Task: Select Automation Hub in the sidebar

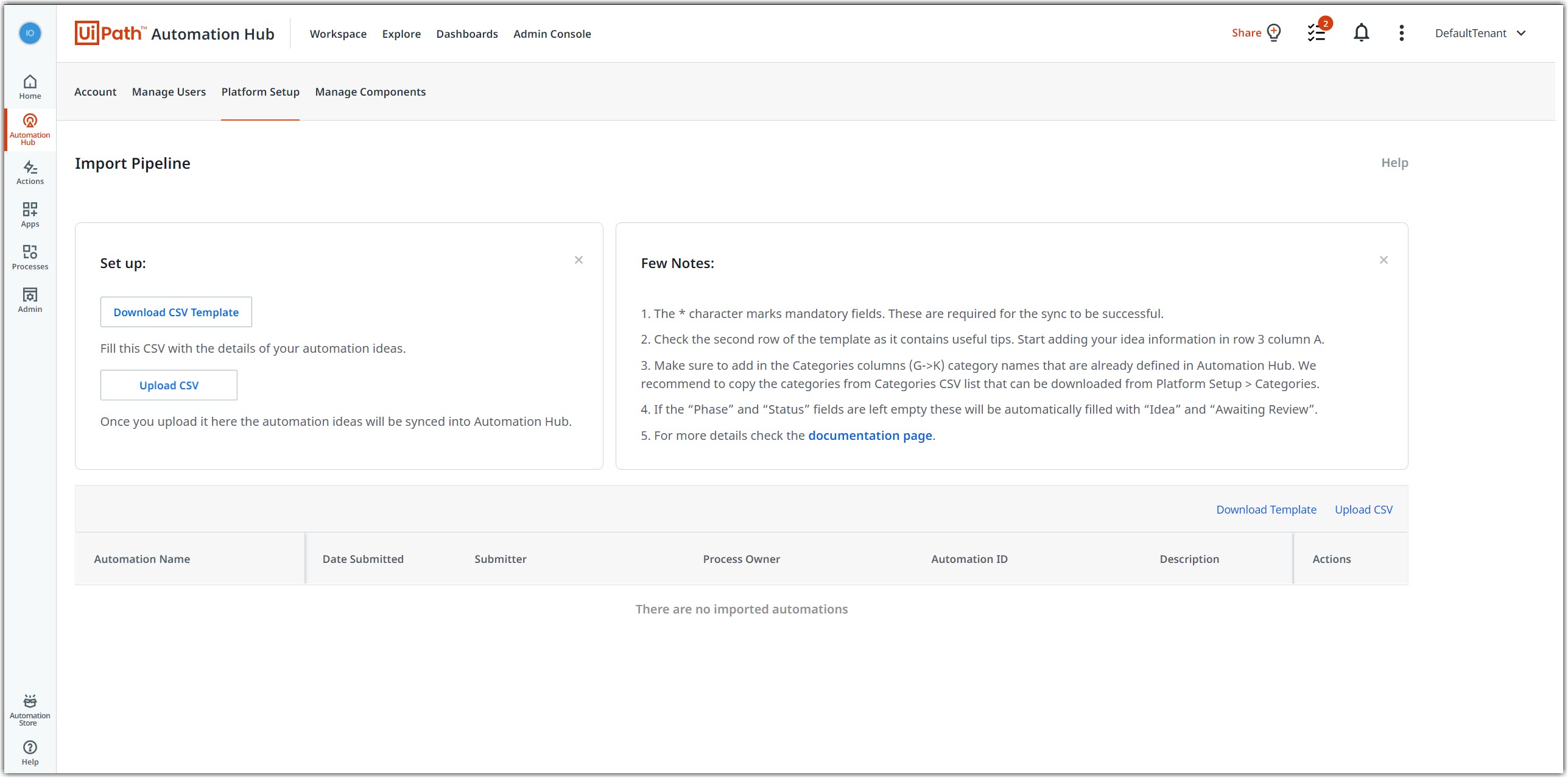Action: (30, 129)
